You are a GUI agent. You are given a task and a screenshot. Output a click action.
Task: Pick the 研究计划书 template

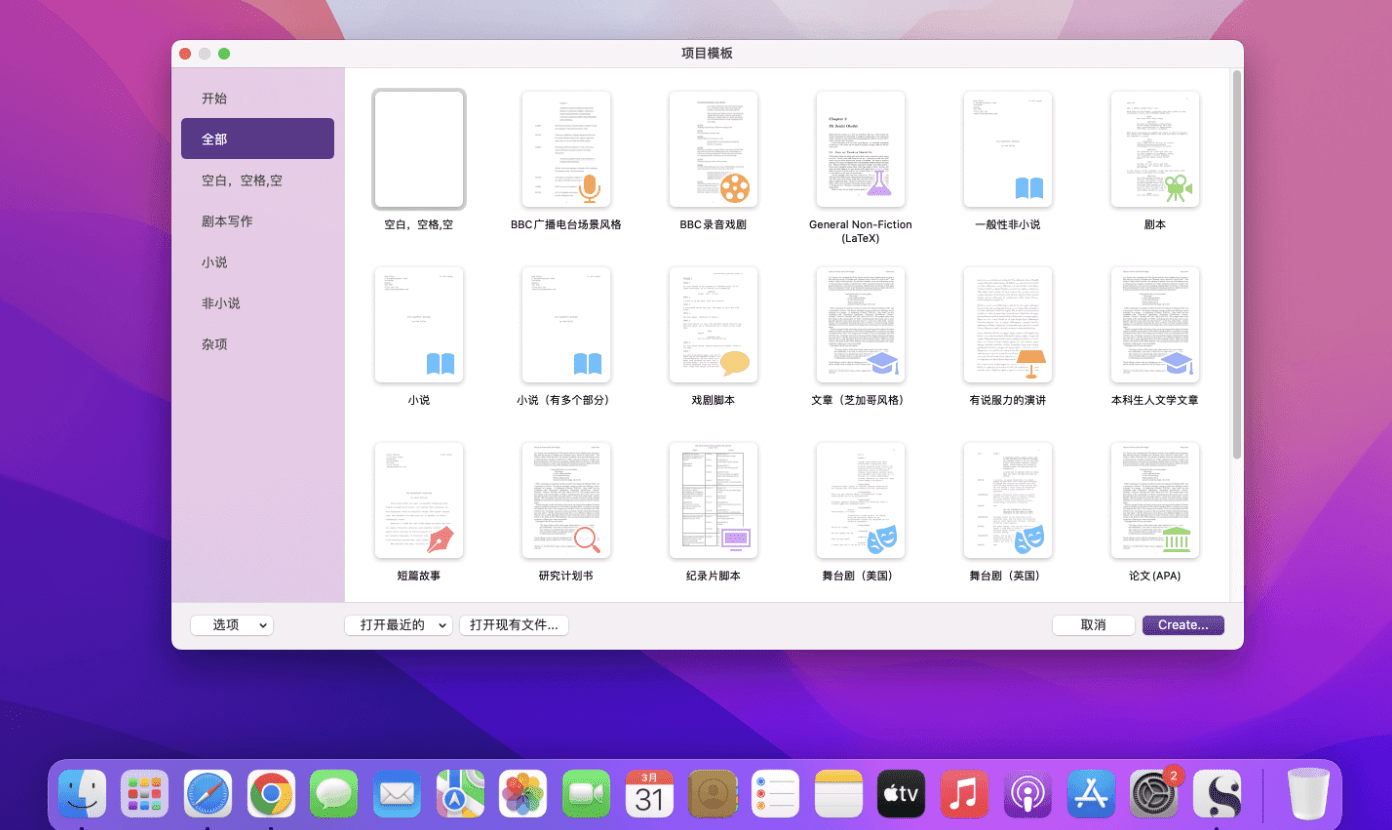click(566, 501)
